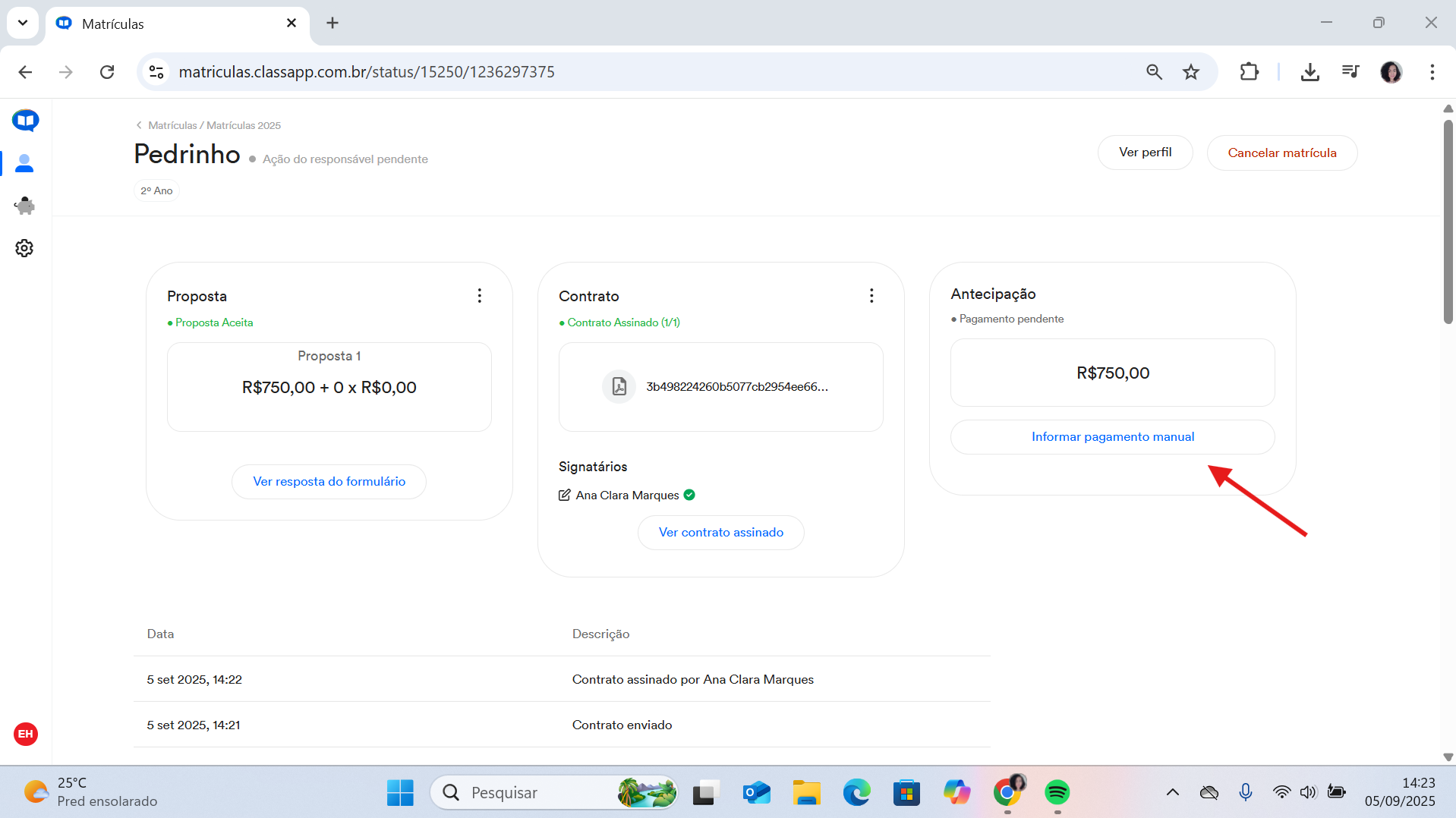Screen dimensions: 1456x818
Task: Open Outlook from taskbar
Action: (756, 793)
